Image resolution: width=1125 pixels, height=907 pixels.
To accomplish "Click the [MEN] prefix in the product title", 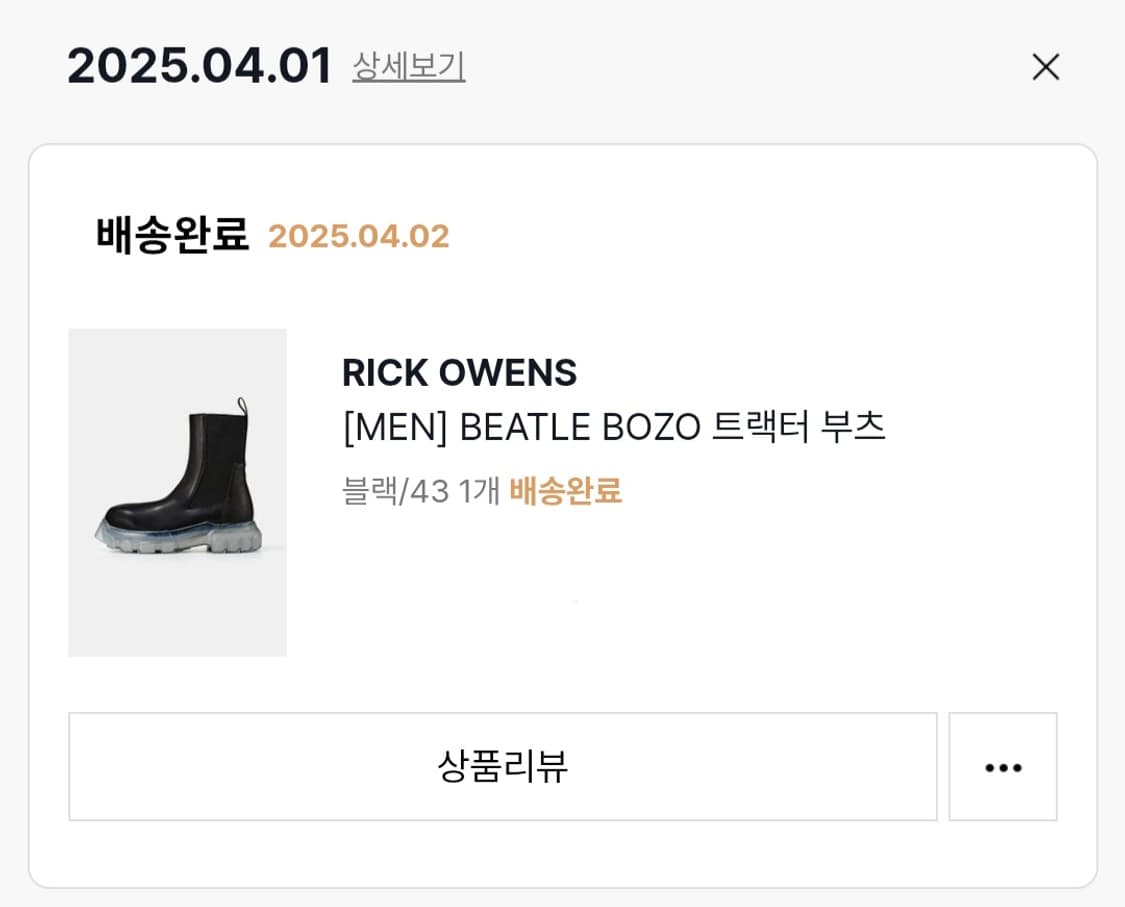I will [x=394, y=427].
